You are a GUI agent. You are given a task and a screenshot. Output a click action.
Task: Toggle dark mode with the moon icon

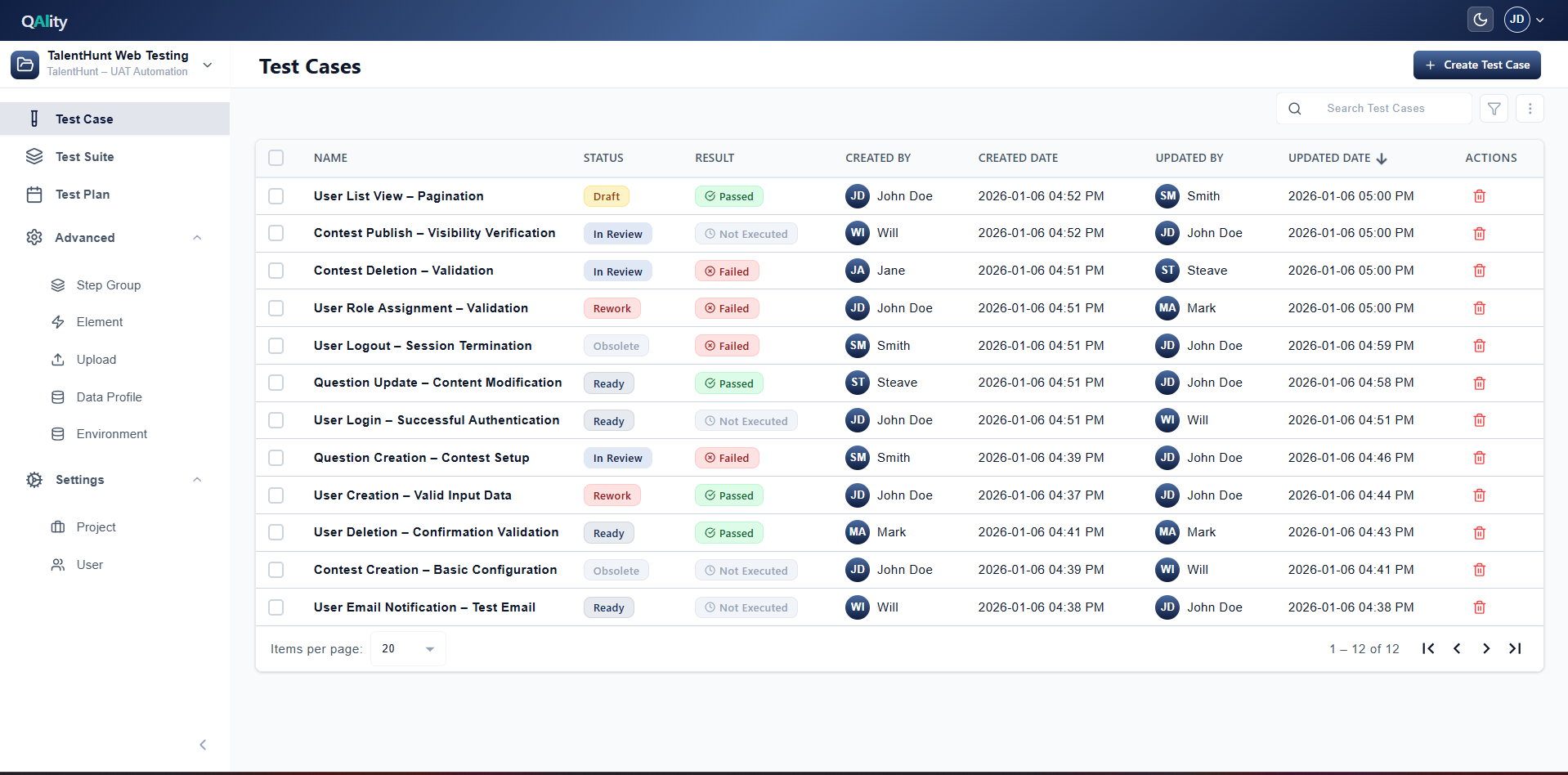(x=1480, y=19)
